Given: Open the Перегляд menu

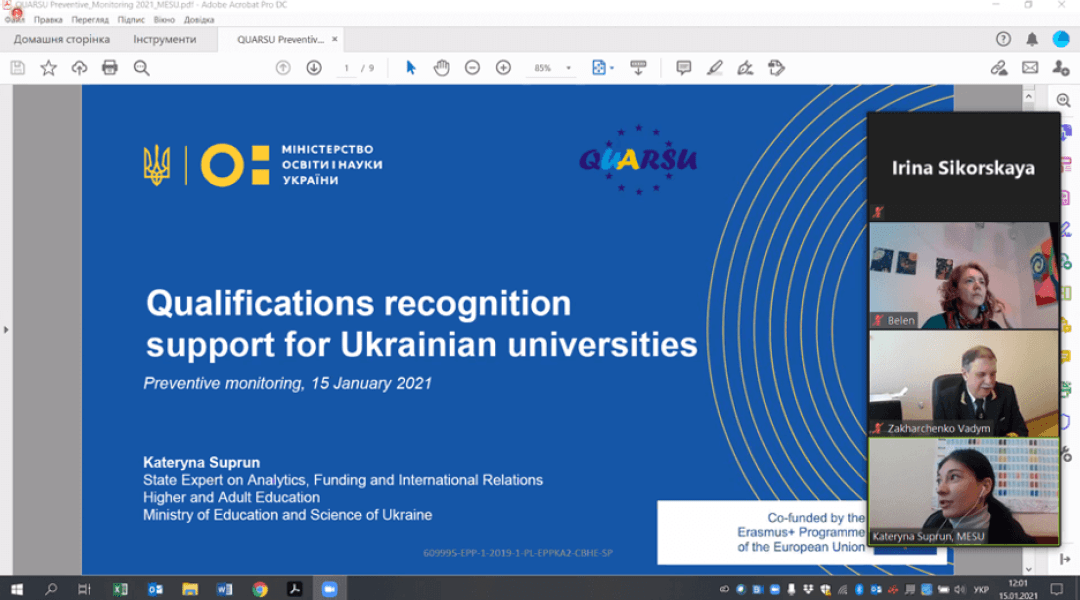Looking at the screenshot, I should tap(91, 19).
